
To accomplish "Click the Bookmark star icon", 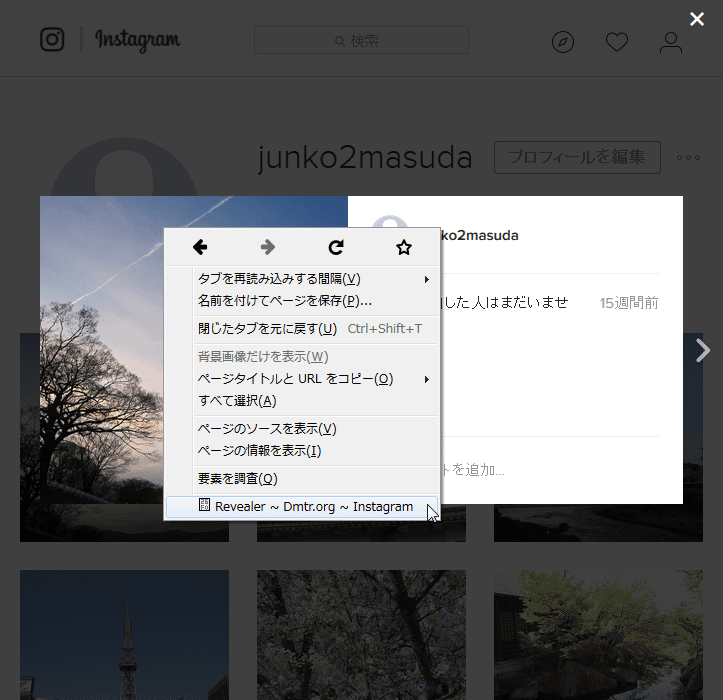I will coord(404,247).
